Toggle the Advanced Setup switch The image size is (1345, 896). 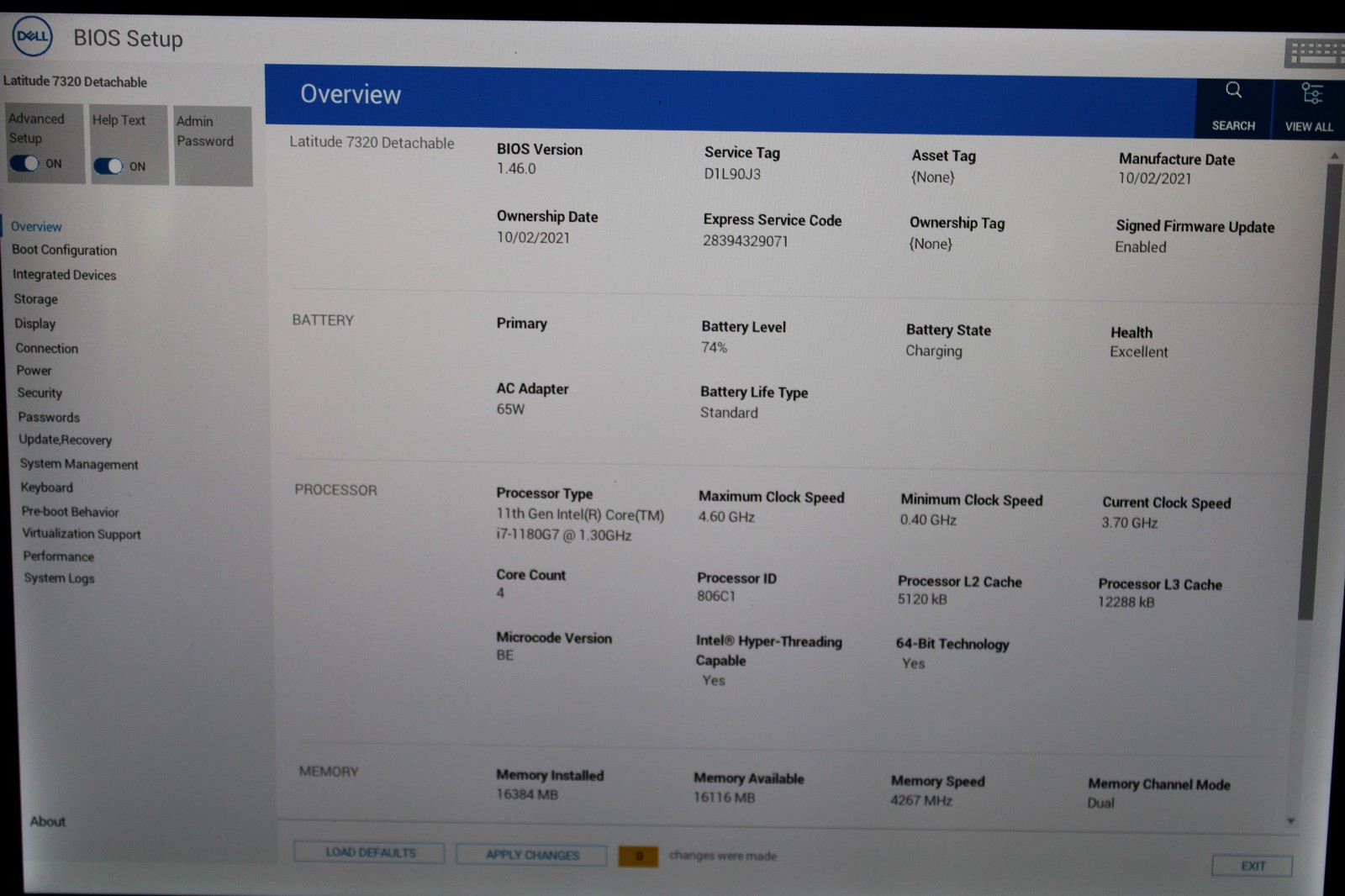click(25, 163)
